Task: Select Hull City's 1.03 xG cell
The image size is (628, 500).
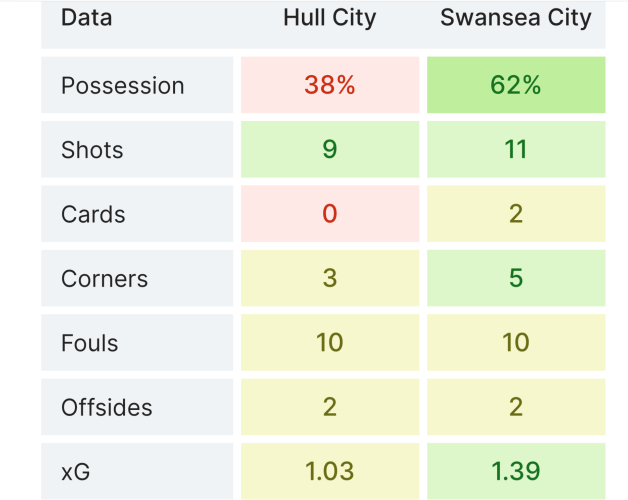Action: click(x=330, y=471)
